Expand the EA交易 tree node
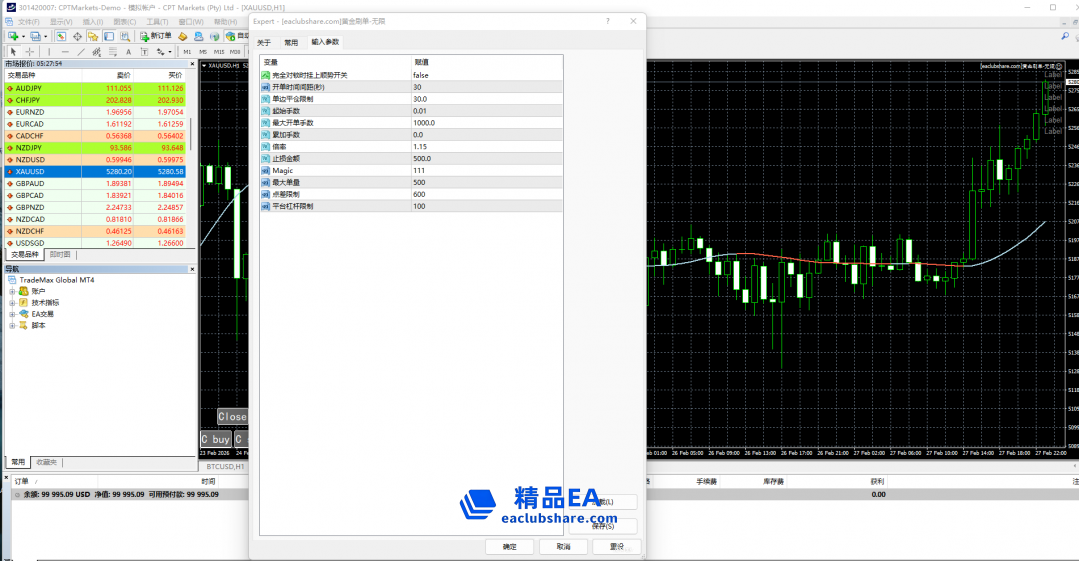Image resolution: width=1079 pixels, height=561 pixels. coord(13,314)
